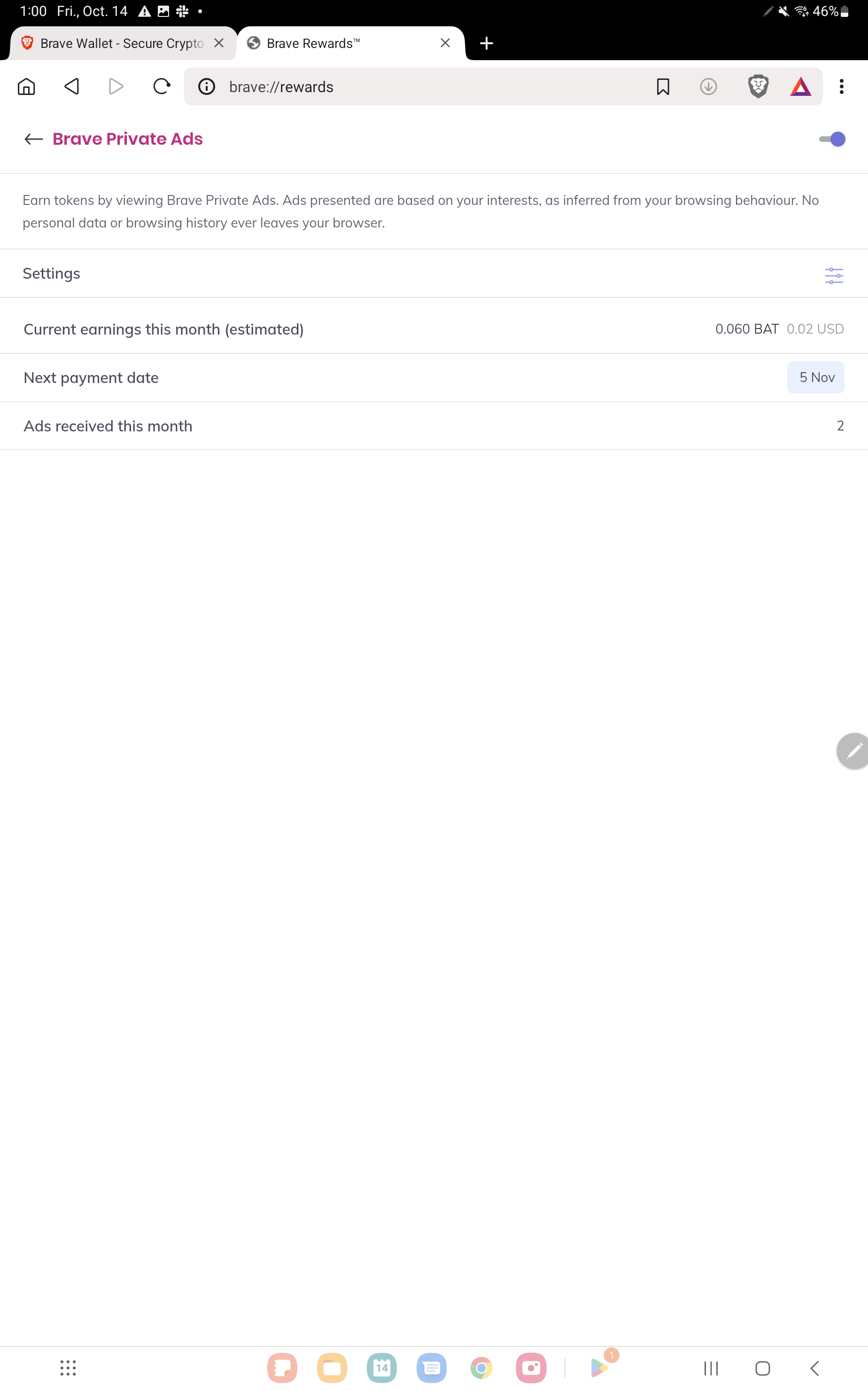This screenshot has height=1391, width=868.
Task: Open the browser overflow menu
Action: point(841,87)
